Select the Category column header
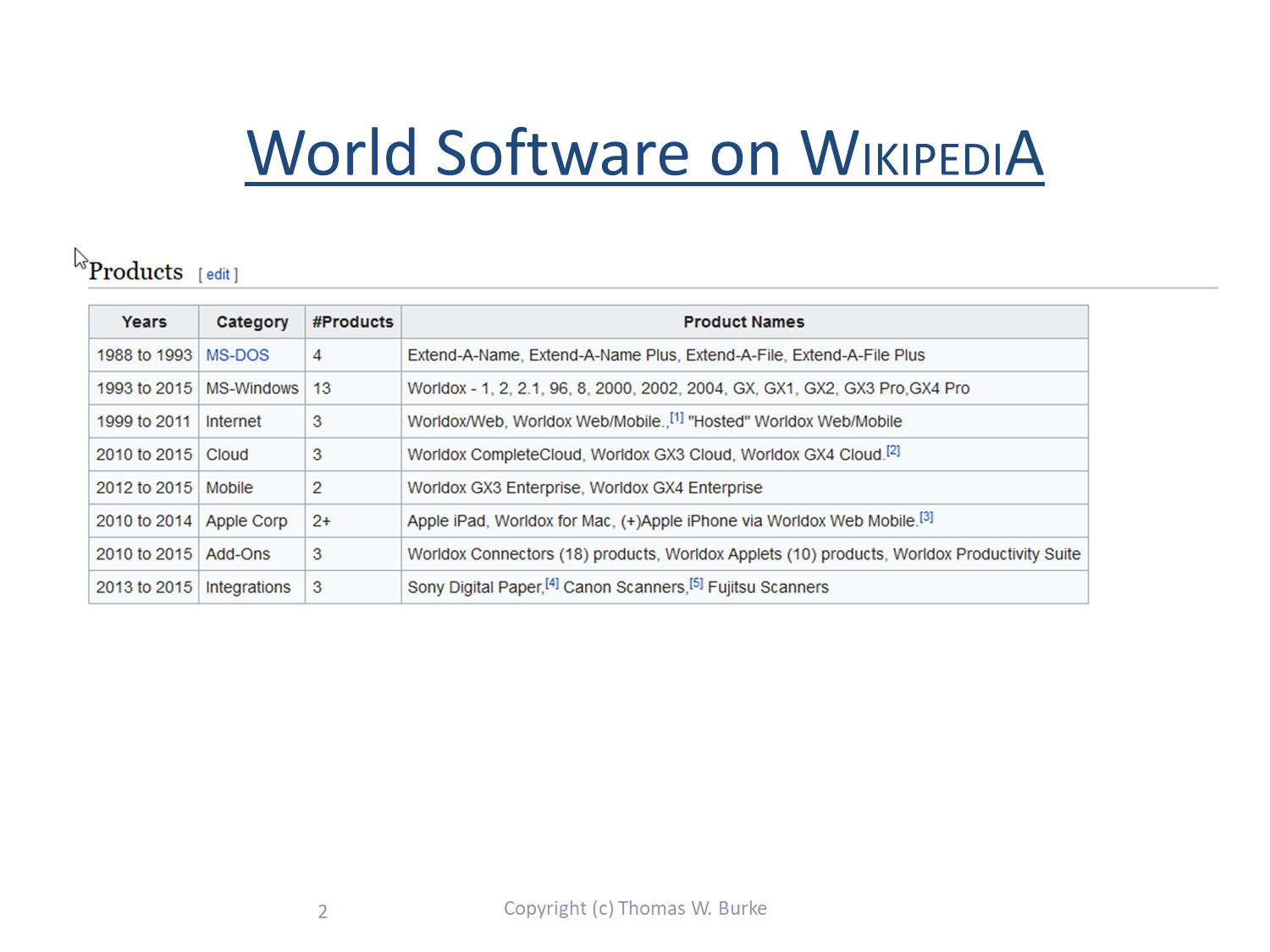This screenshot has width=1270, height=952. (251, 322)
